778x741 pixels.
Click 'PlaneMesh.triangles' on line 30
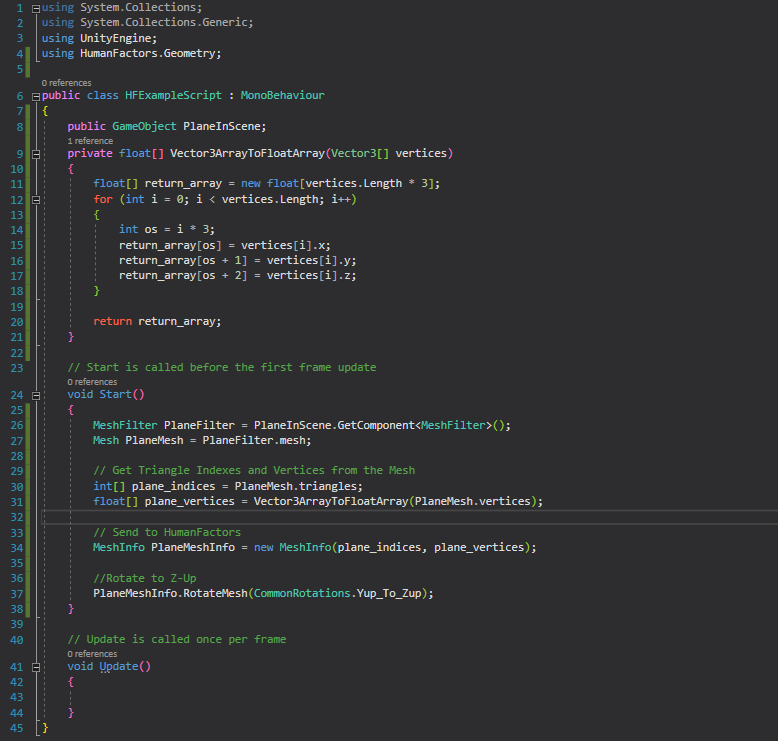[297, 486]
